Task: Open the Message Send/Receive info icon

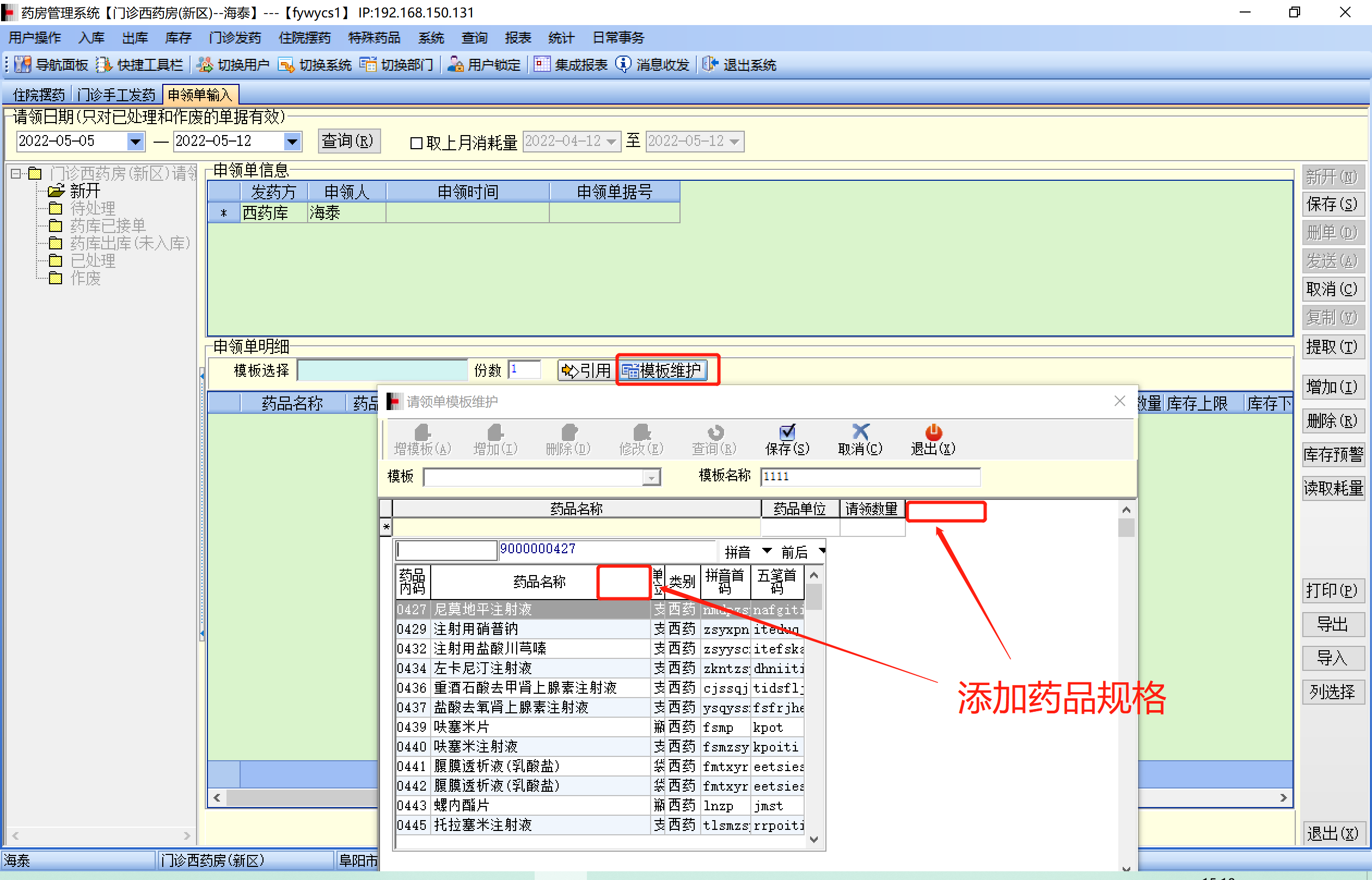Action: tap(623, 64)
